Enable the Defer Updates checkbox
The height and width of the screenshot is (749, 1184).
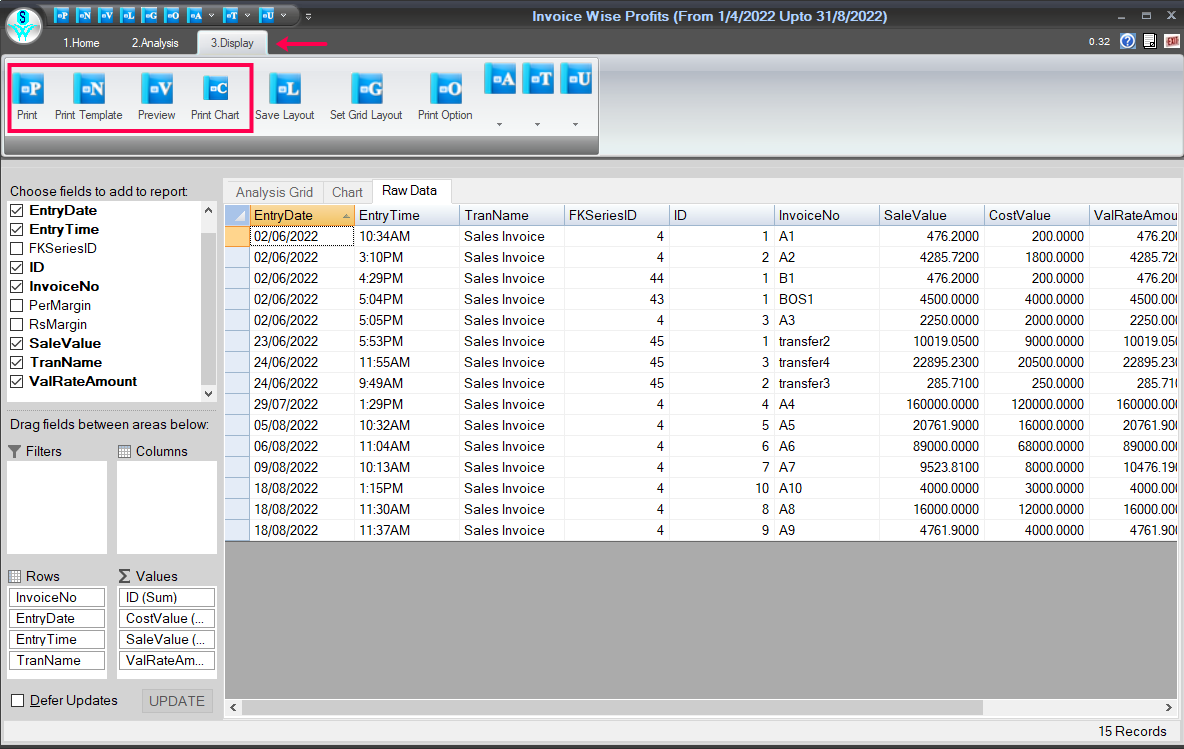tap(17, 701)
